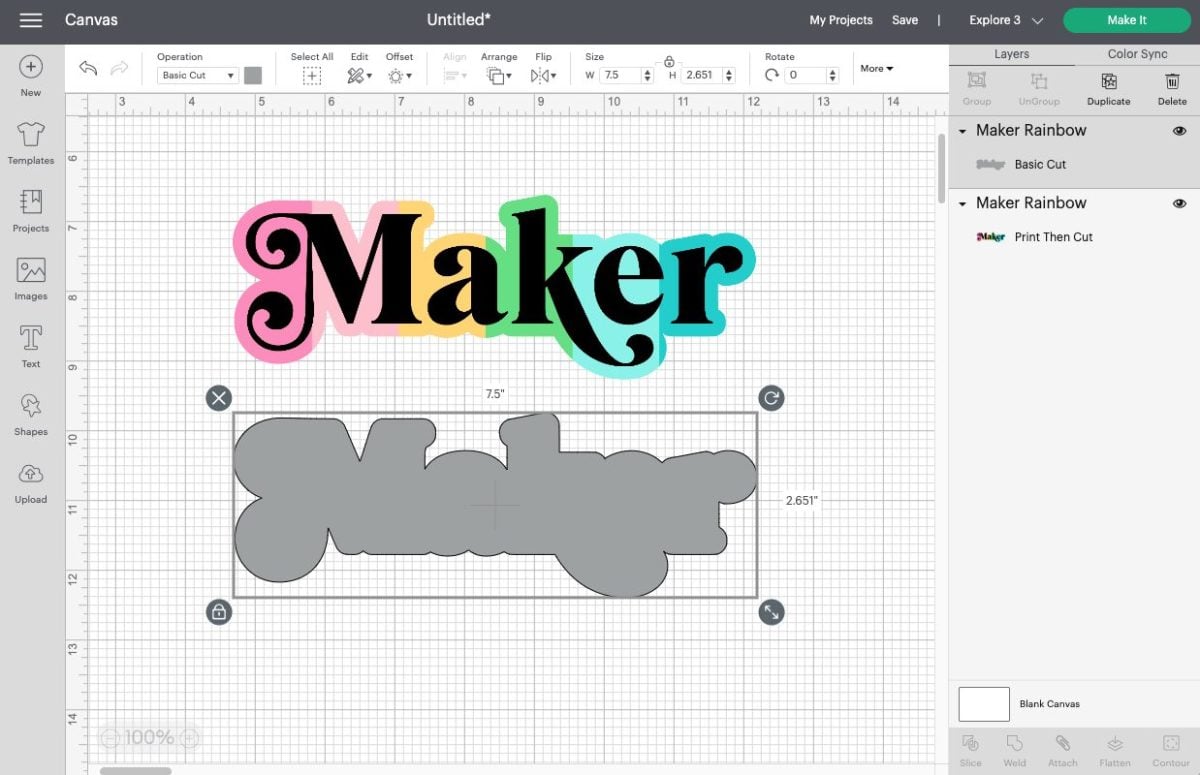The width and height of the screenshot is (1200, 775).
Task: Delete the selected layer with the trash icon
Action: (1172, 81)
